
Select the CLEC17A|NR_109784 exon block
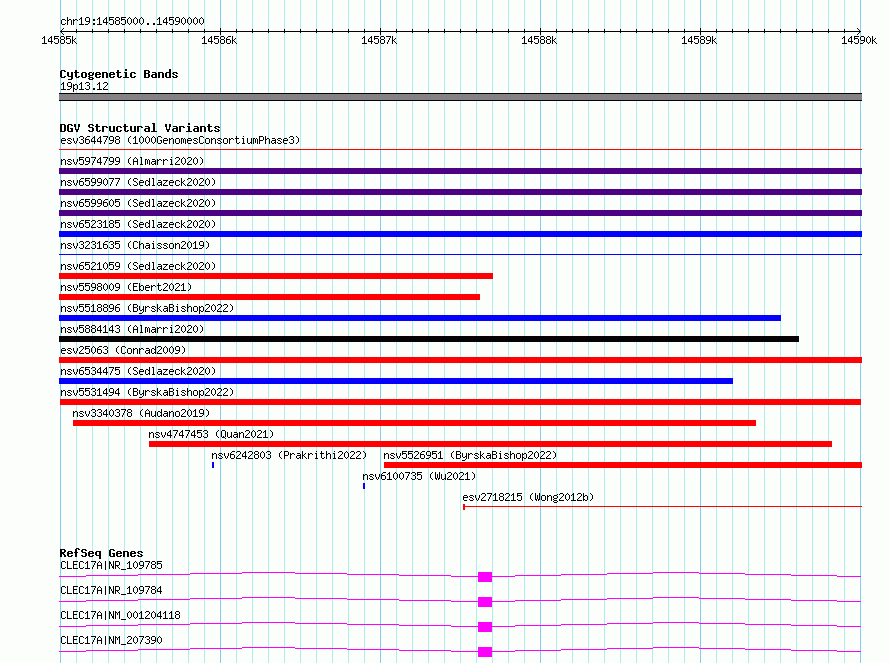pos(485,602)
